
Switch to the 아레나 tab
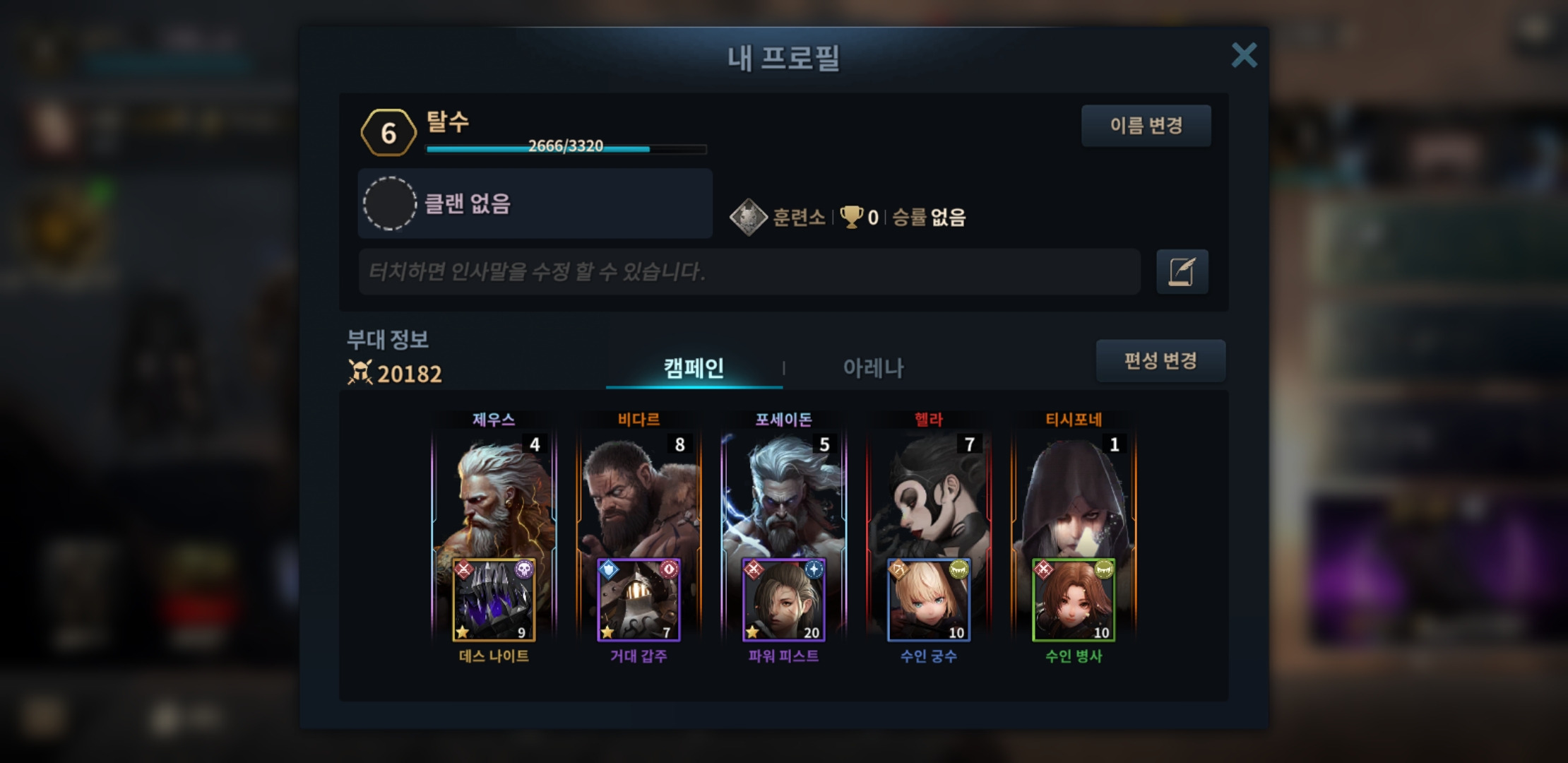click(x=873, y=368)
